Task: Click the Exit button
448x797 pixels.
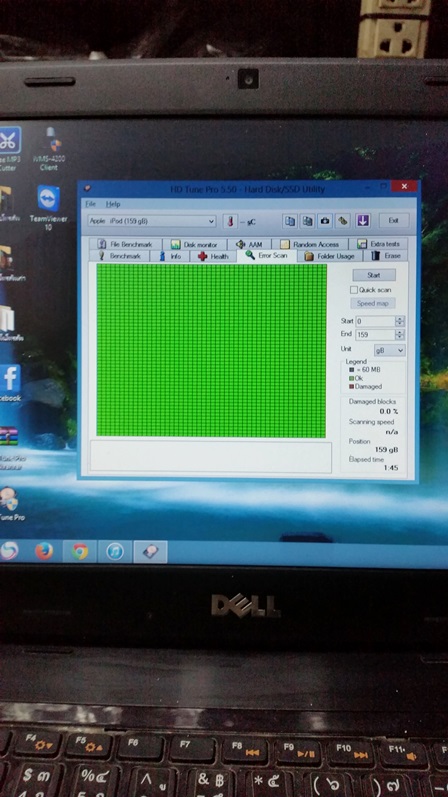Action: coord(394,221)
